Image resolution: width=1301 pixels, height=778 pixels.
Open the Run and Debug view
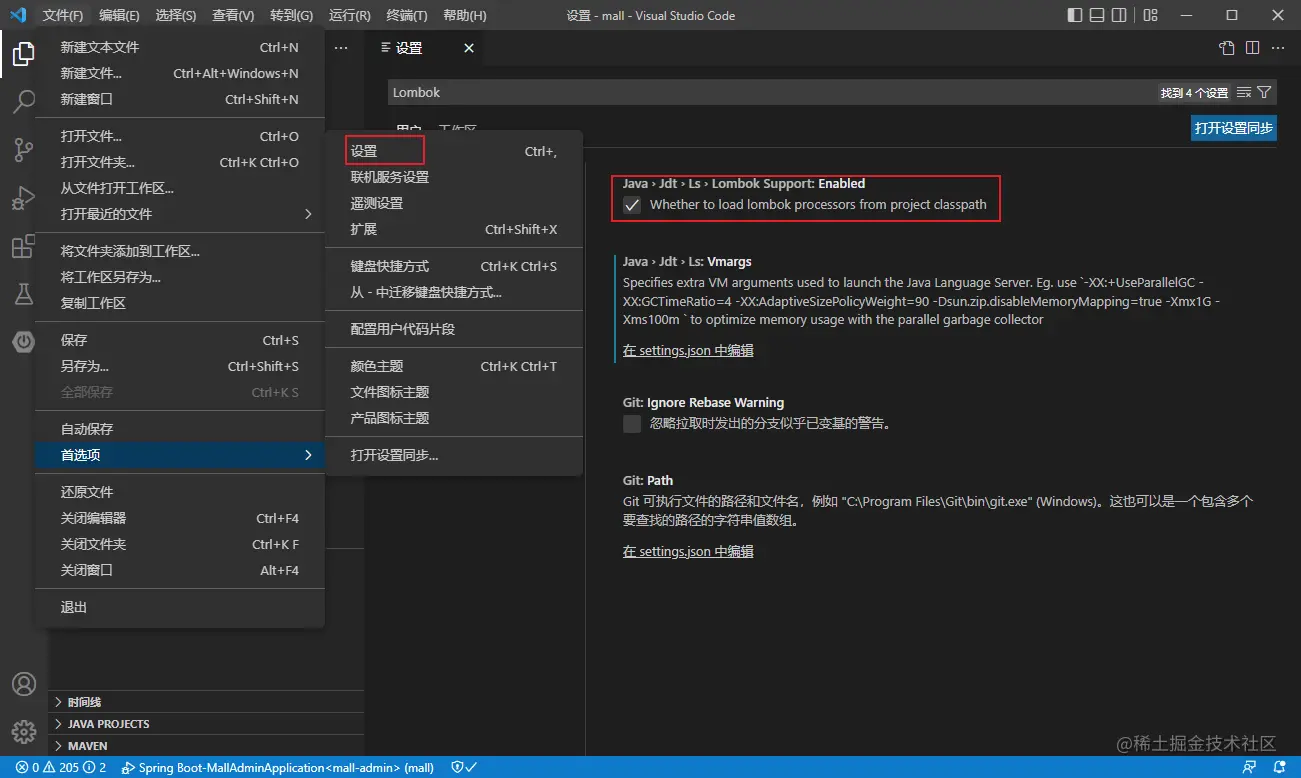[x=23, y=198]
